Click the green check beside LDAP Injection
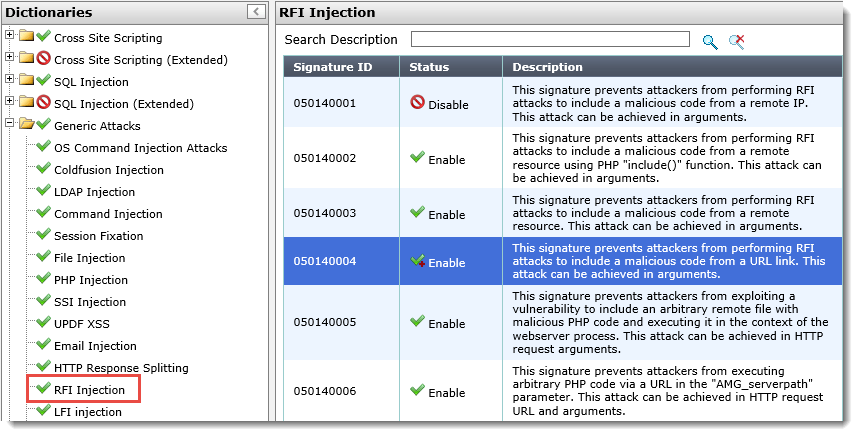 [x=43, y=191]
